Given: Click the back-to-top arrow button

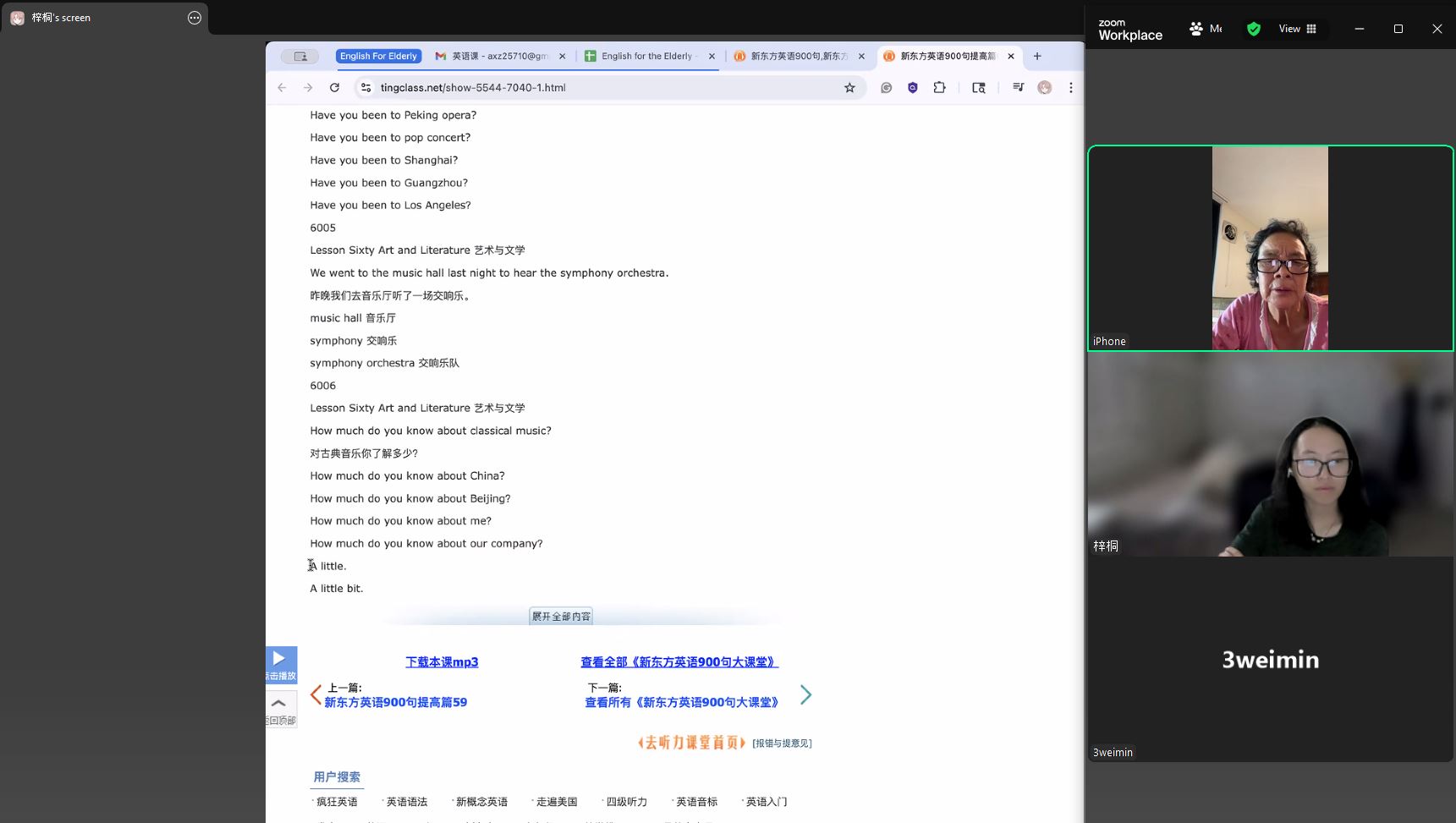Looking at the screenshot, I should coord(280,709).
